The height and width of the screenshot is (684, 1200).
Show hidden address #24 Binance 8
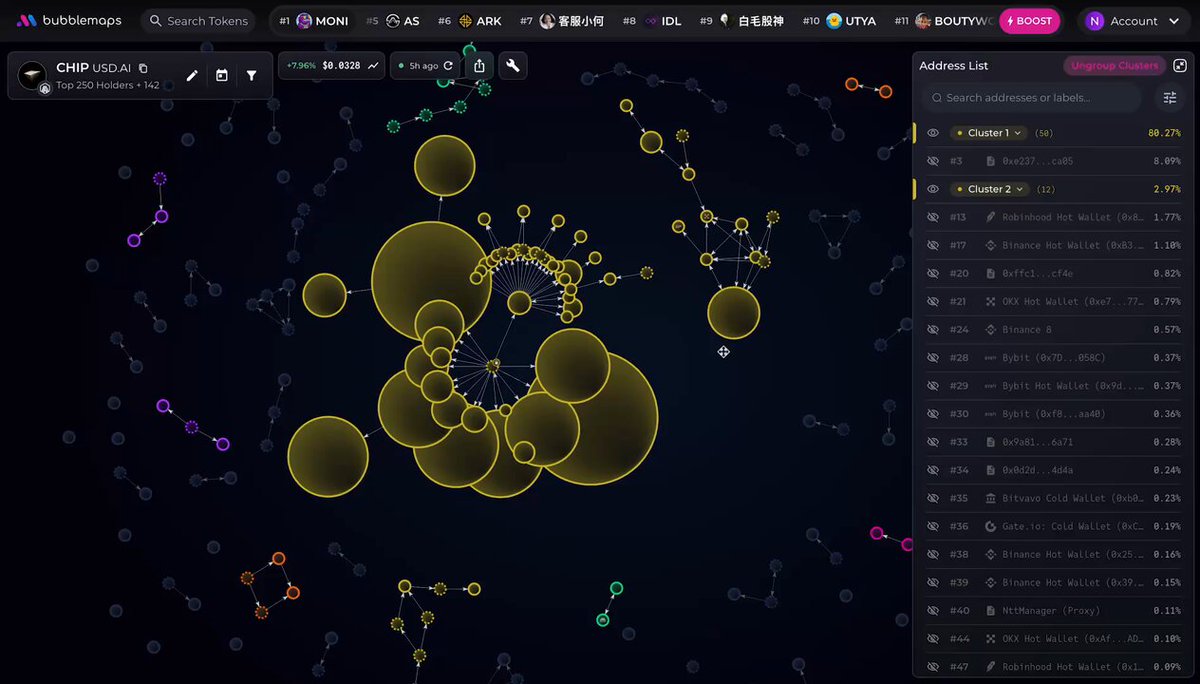pos(932,329)
